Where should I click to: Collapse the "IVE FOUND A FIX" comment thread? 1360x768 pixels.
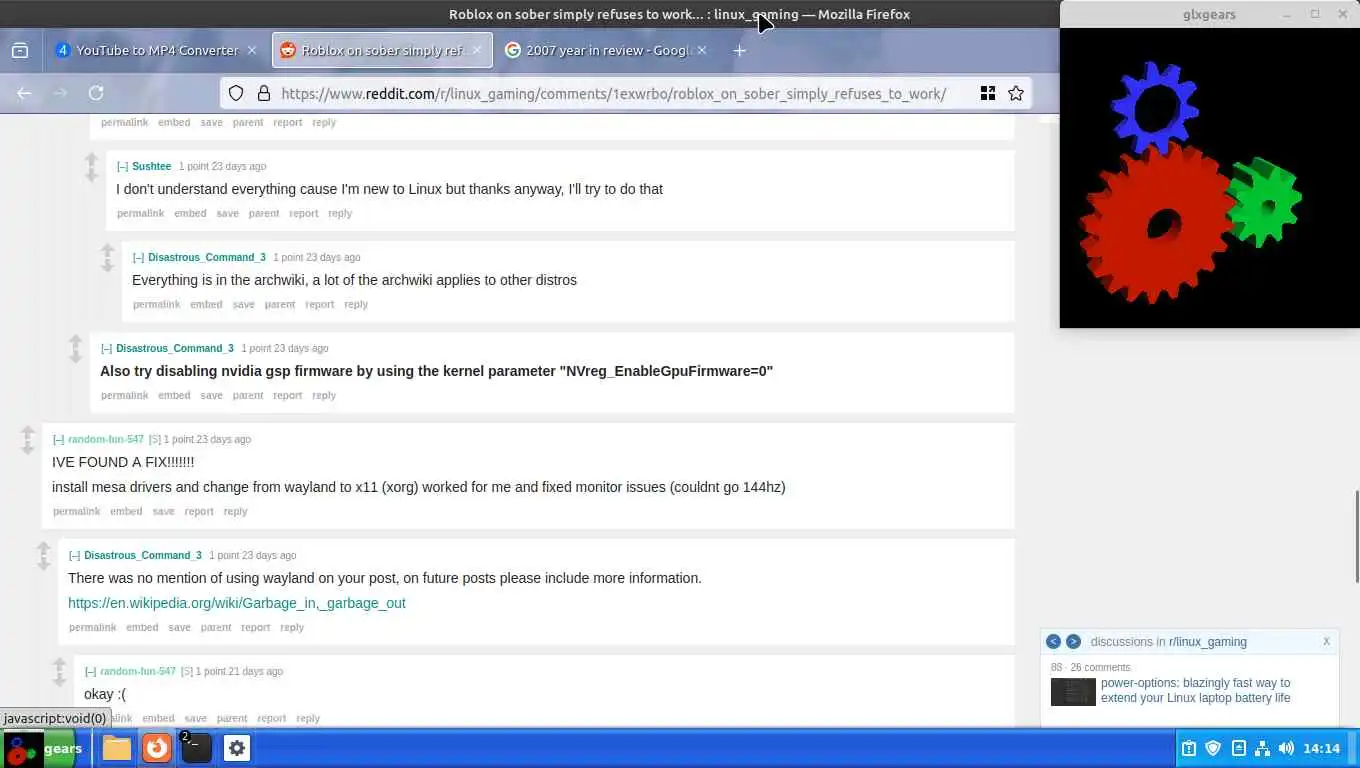(58, 440)
